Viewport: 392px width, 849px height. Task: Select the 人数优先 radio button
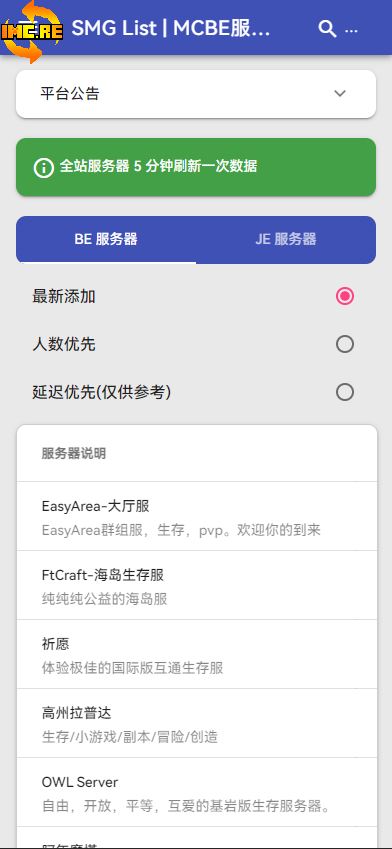click(345, 344)
